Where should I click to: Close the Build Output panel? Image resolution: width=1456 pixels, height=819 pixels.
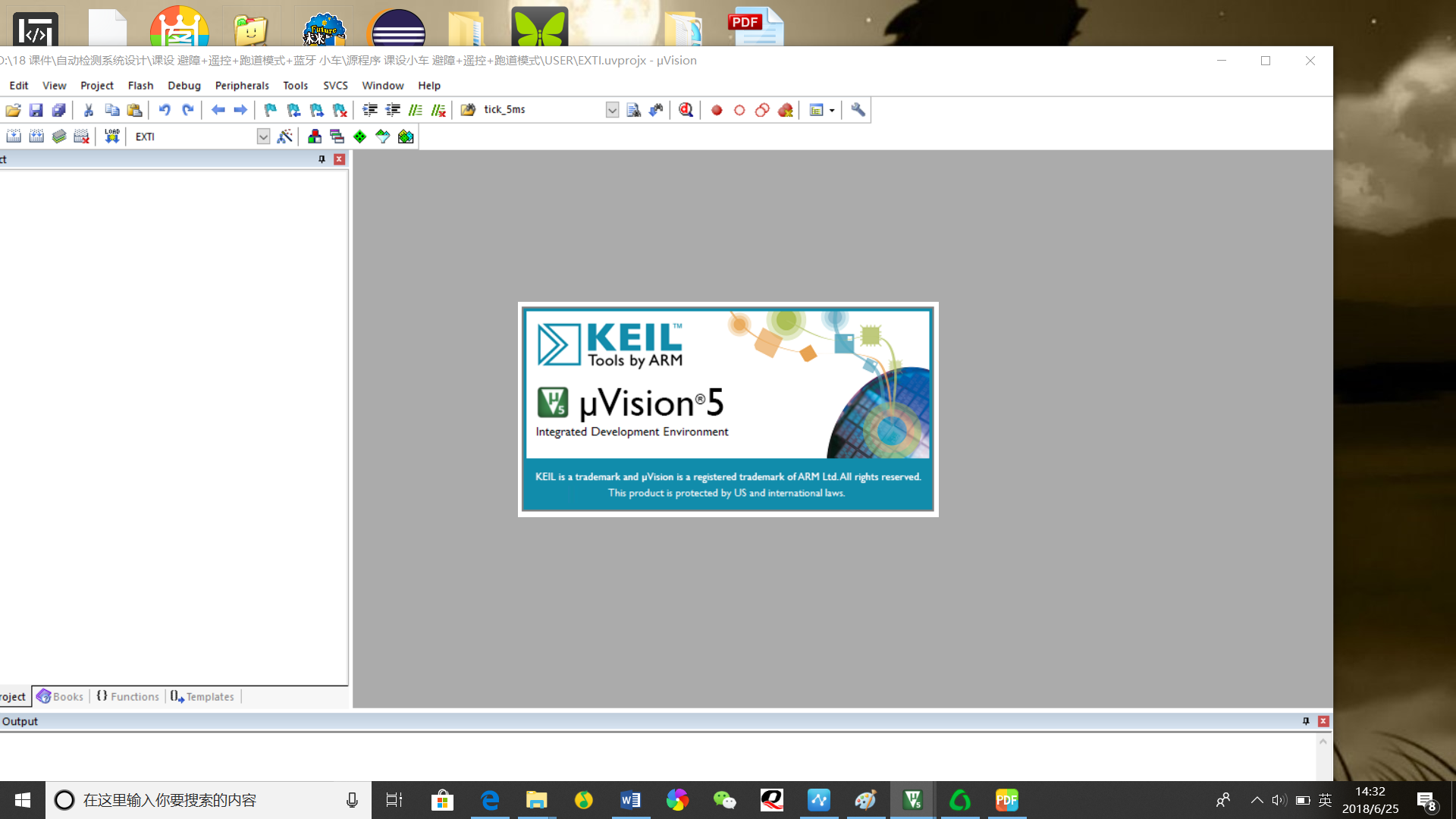click(1323, 721)
